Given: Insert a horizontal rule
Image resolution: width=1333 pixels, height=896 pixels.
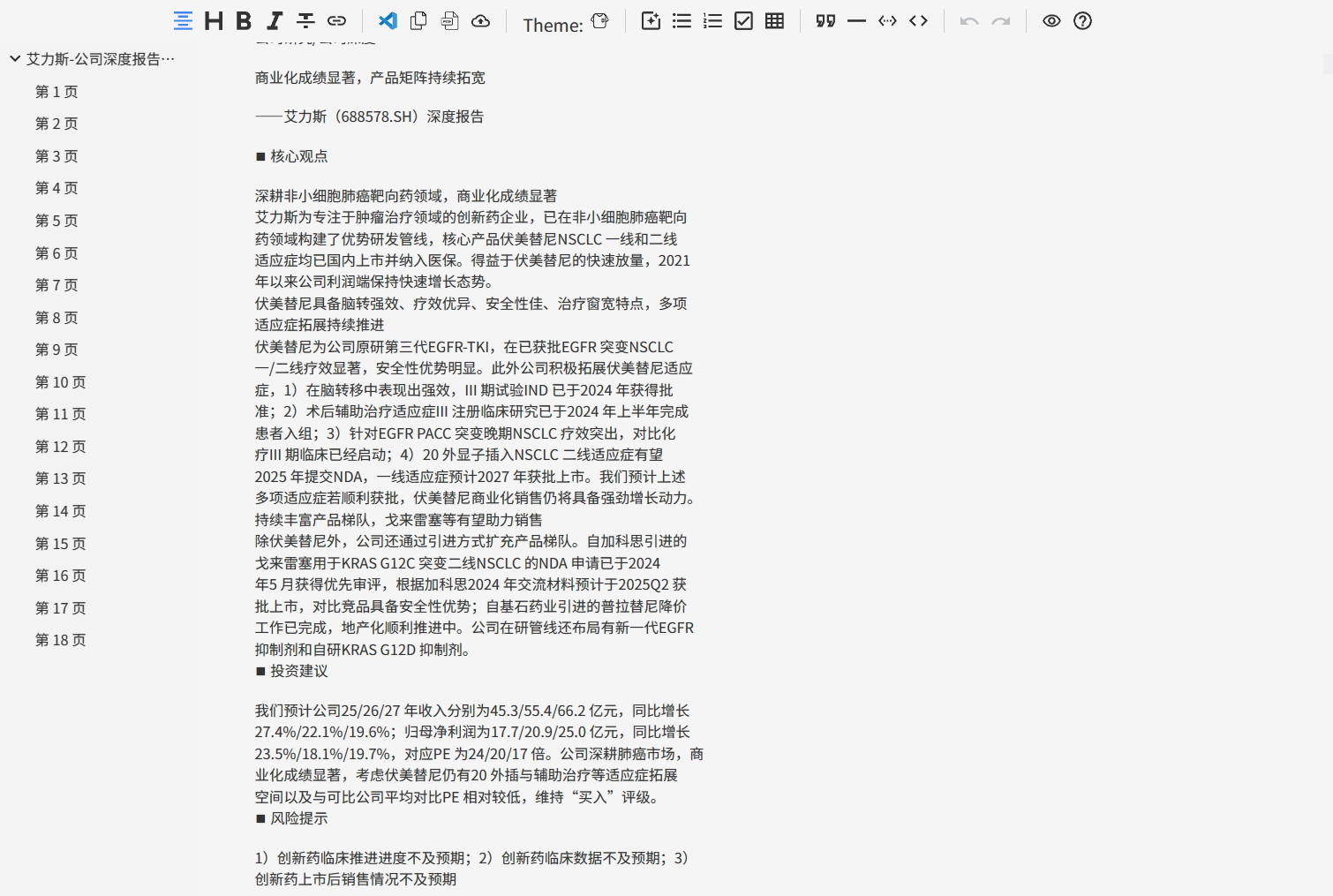Looking at the screenshot, I should (x=856, y=20).
